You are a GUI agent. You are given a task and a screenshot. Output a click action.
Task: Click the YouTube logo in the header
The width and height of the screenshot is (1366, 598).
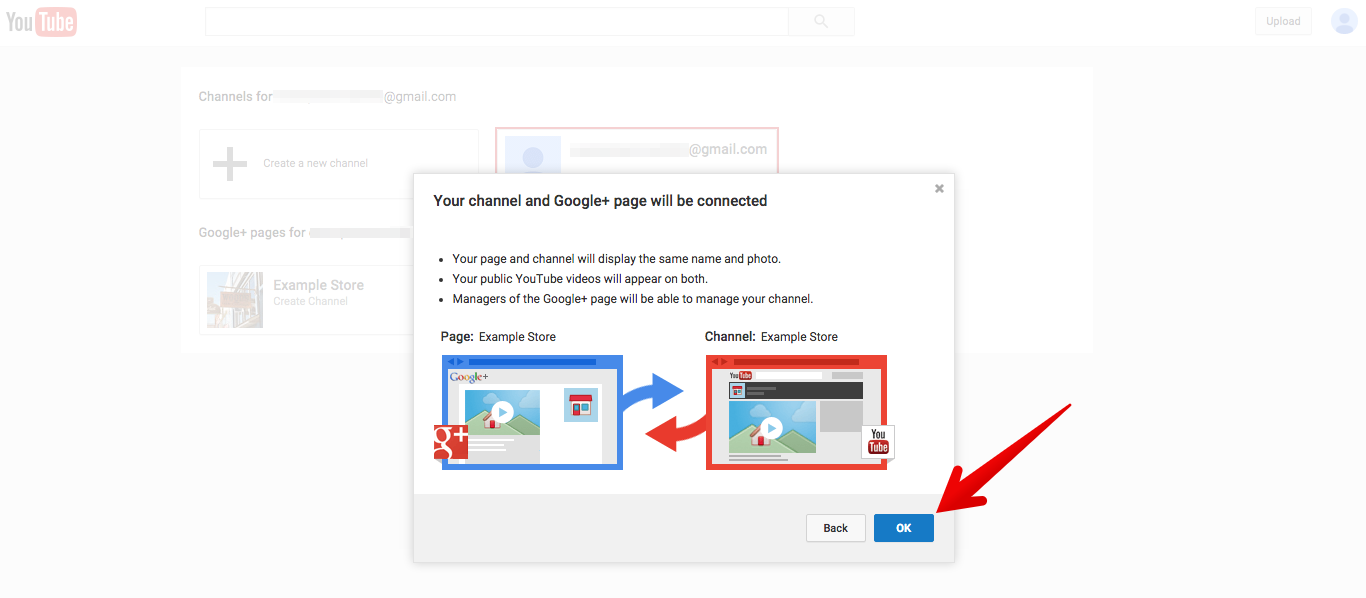(41, 21)
